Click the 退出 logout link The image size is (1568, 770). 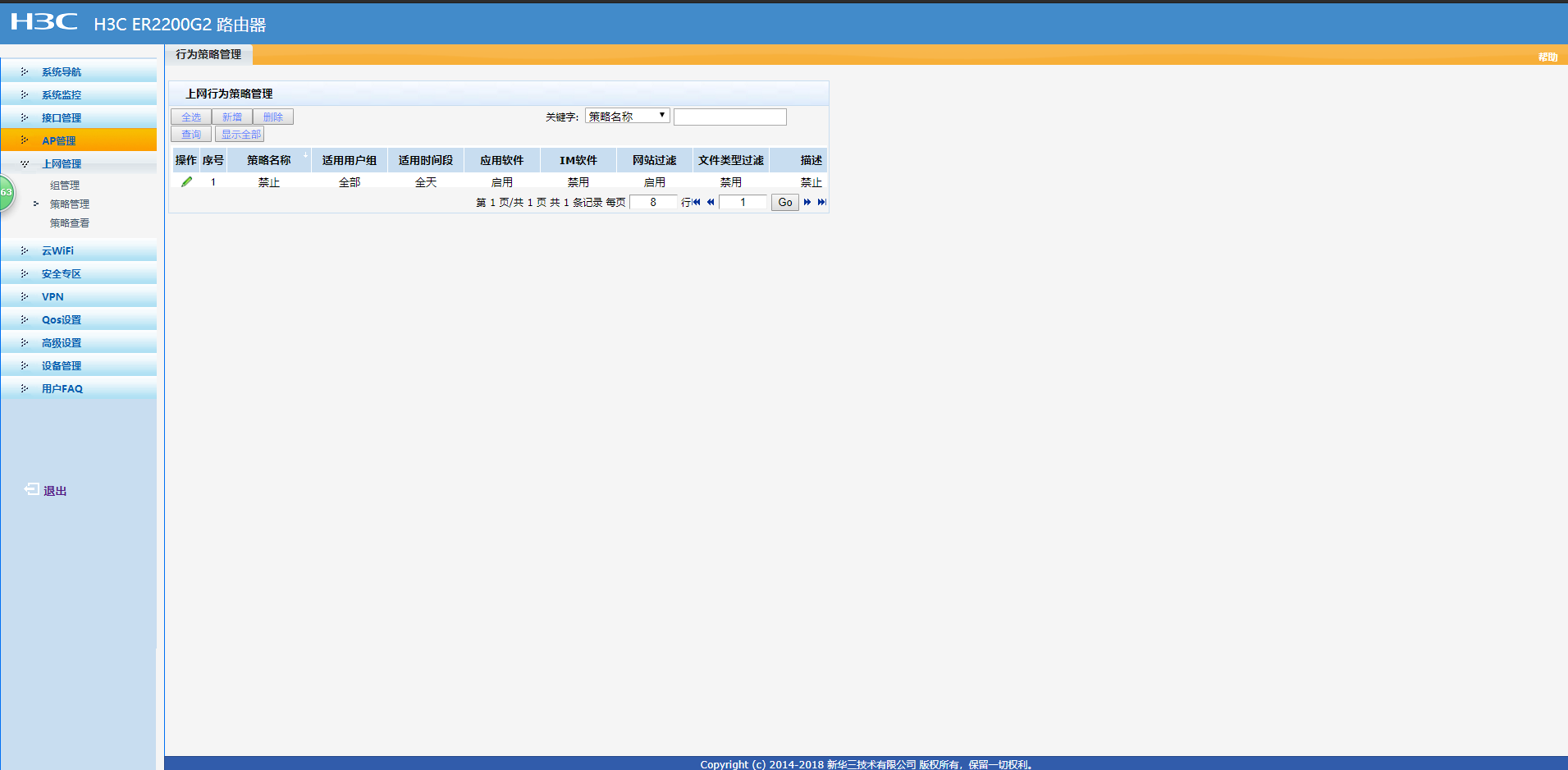click(55, 491)
